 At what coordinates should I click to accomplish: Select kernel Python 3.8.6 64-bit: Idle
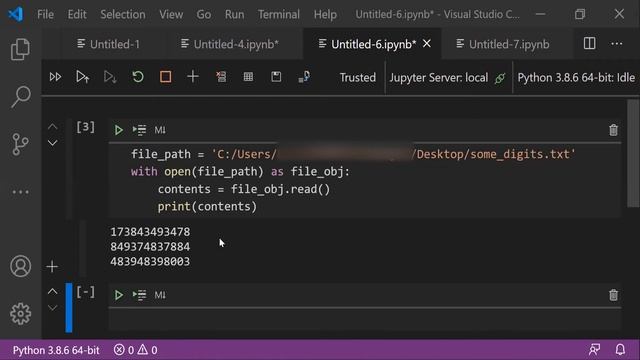pos(576,78)
